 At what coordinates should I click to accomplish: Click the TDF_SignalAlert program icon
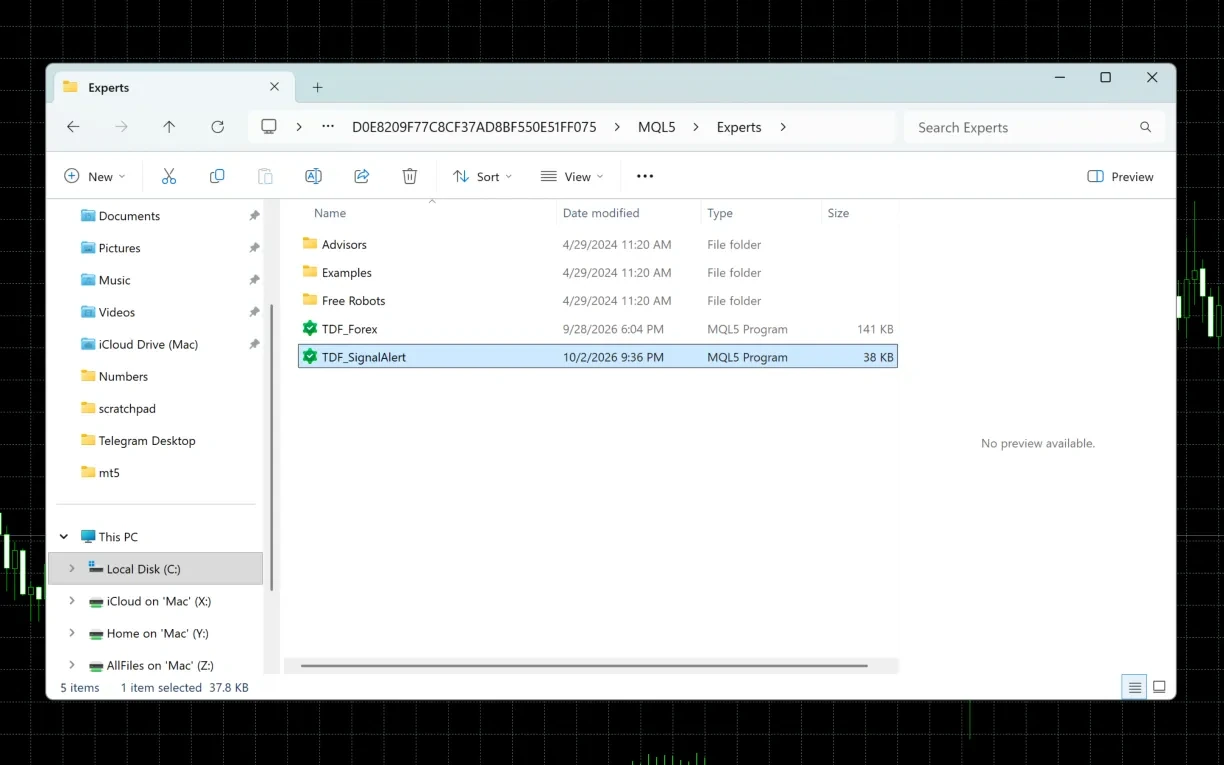[310, 356]
